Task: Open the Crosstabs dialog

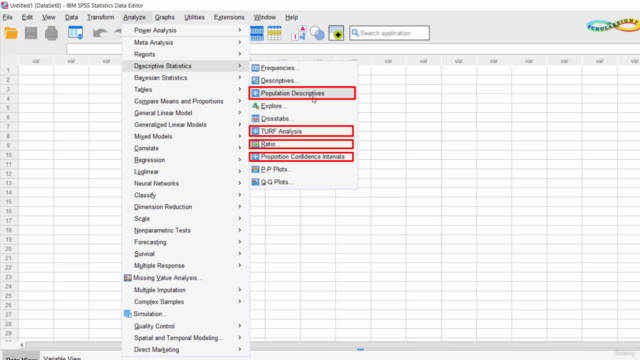Action: coord(303,118)
